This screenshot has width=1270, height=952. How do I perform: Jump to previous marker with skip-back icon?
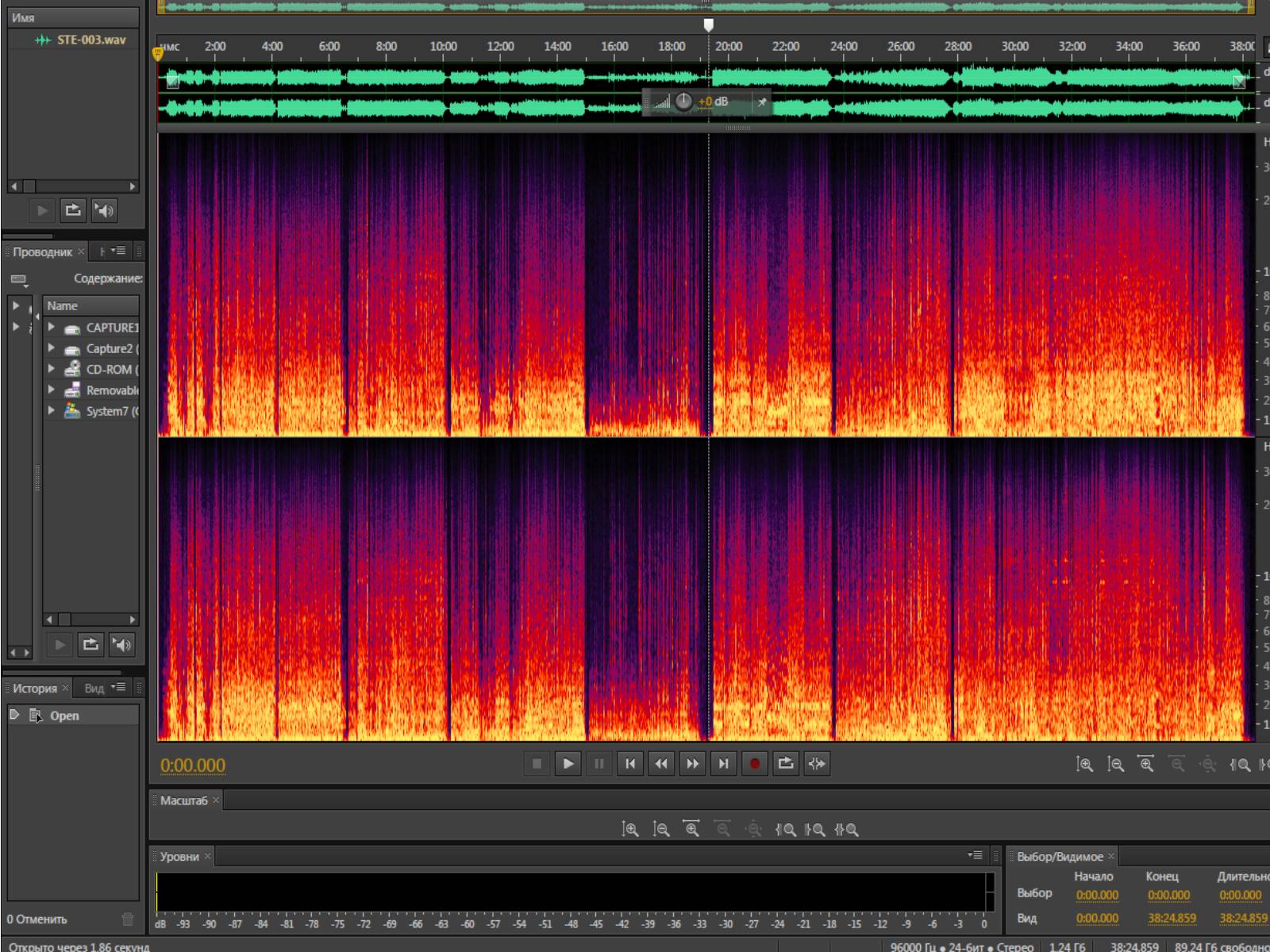630,764
